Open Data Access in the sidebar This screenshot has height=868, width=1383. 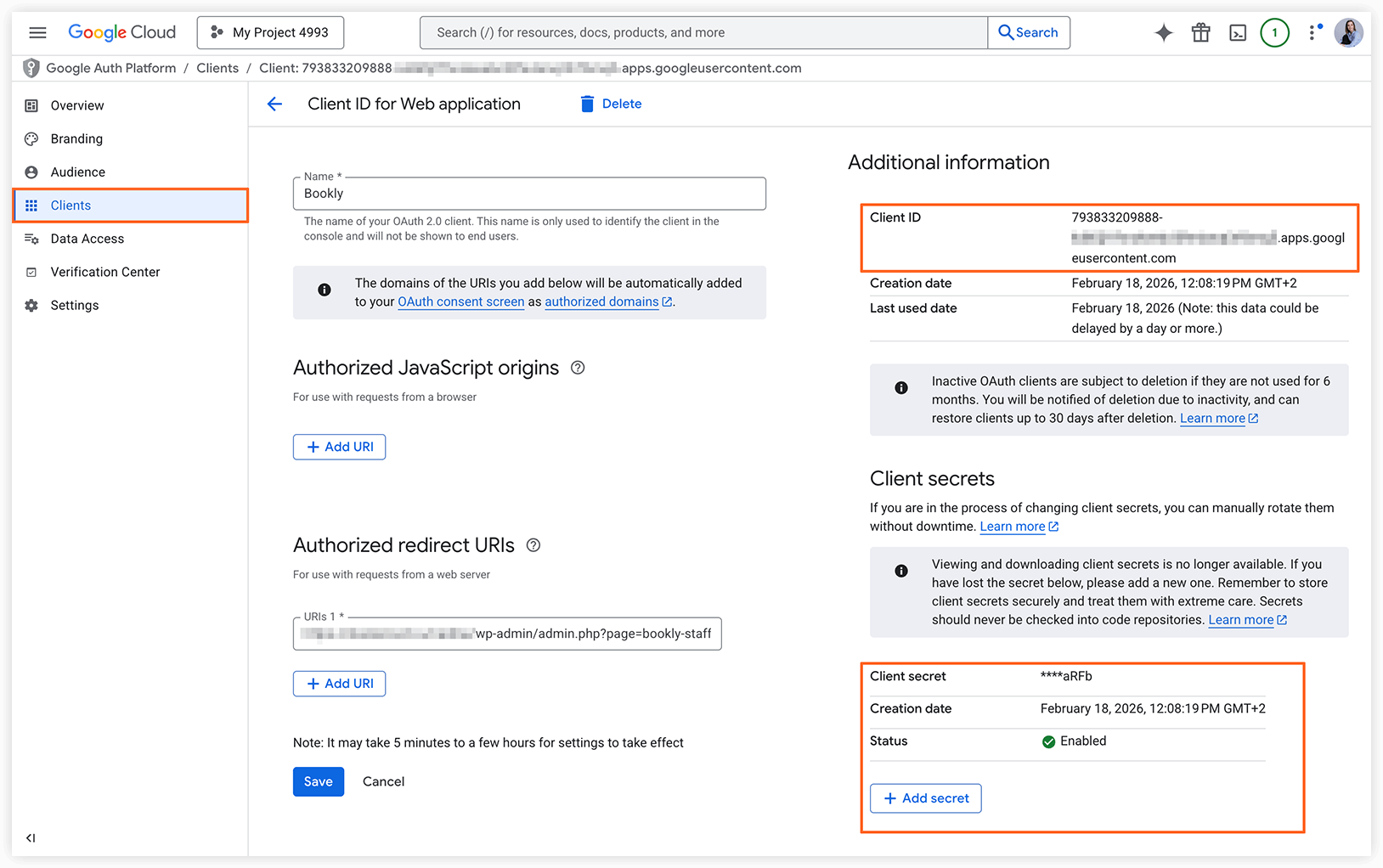click(130, 239)
